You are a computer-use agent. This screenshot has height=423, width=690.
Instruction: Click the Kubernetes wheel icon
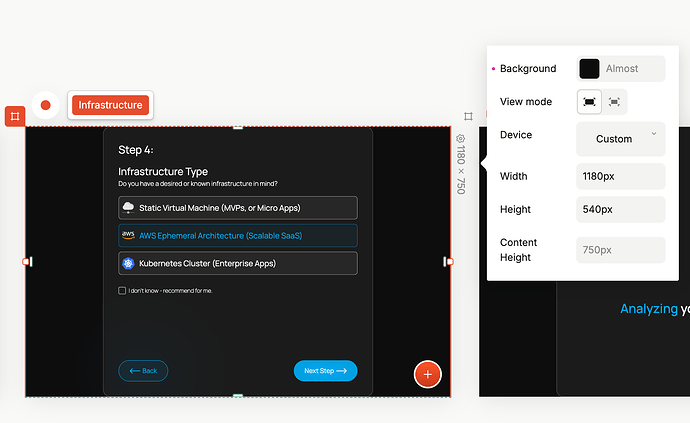128,263
